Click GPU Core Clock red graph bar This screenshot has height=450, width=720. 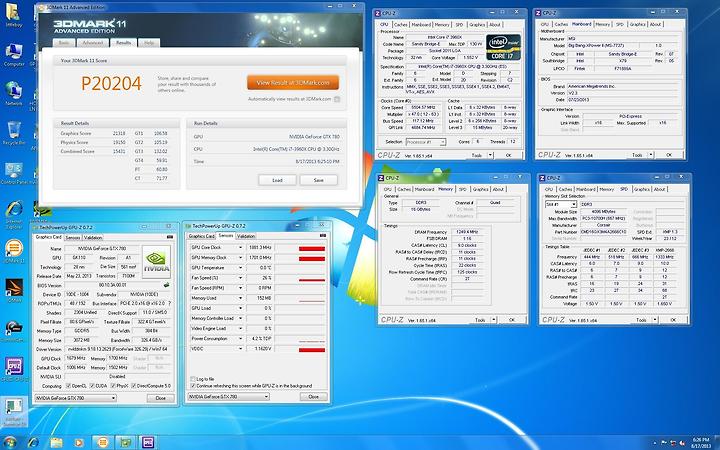click(312, 248)
